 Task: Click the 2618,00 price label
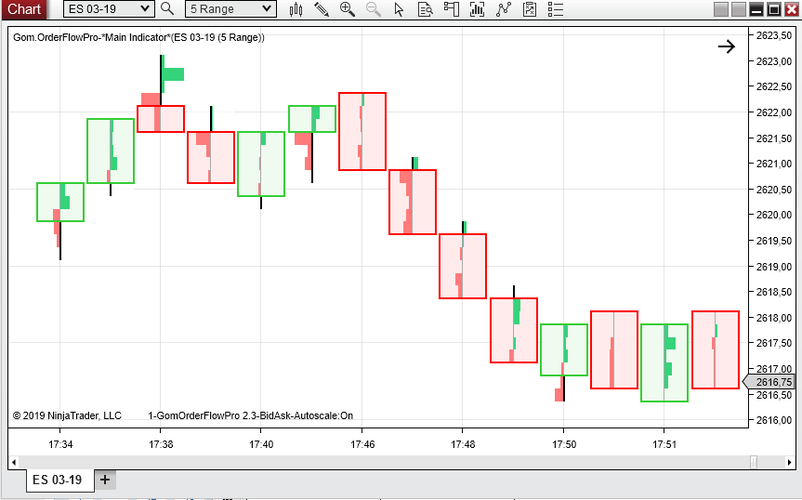click(x=774, y=317)
